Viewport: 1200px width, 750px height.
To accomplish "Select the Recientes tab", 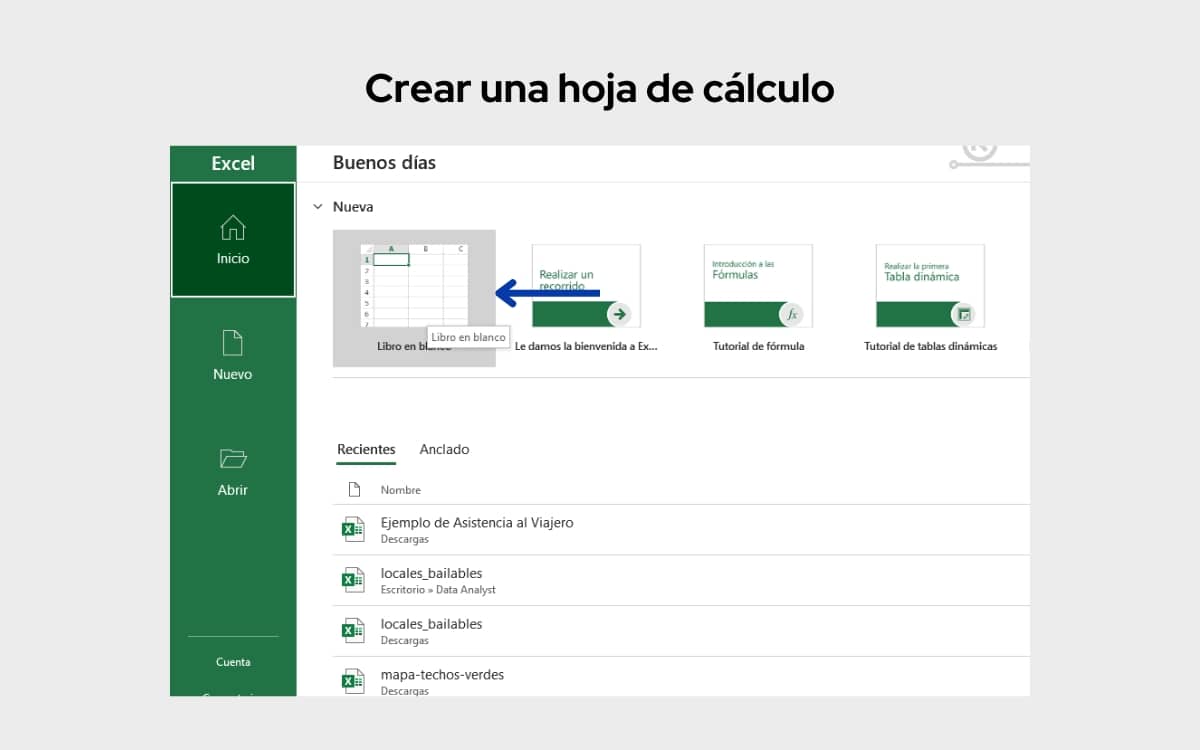I will [x=366, y=449].
